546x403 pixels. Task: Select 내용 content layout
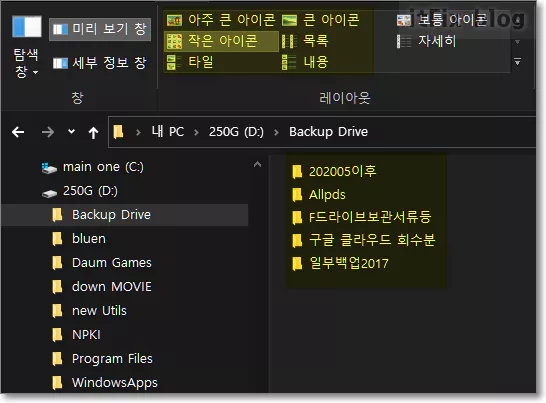[x=305, y=62]
